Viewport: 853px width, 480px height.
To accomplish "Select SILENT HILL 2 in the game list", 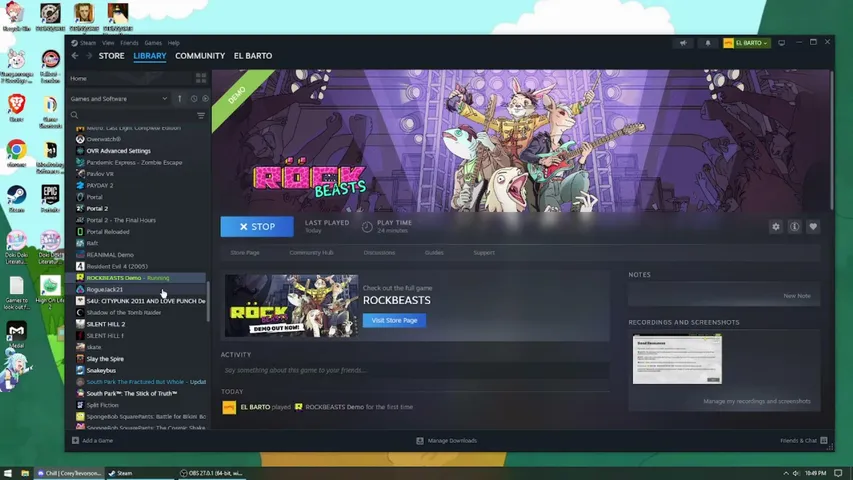I will tap(106, 324).
